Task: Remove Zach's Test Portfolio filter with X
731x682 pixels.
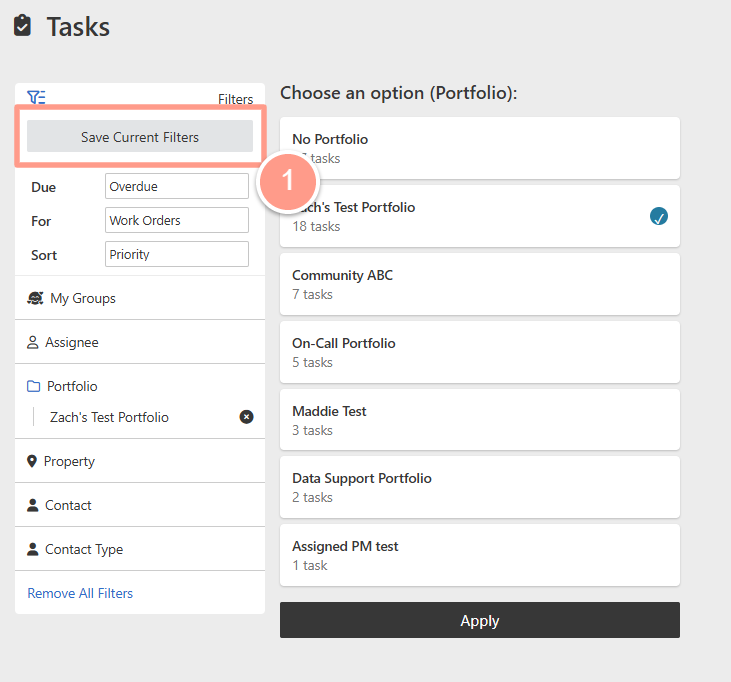Action: point(246,417)
